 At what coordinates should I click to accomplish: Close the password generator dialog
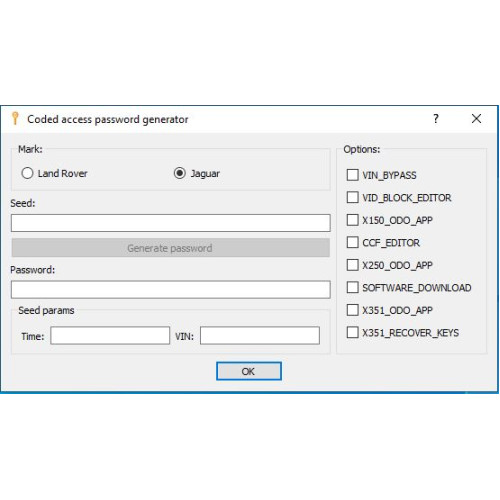click(476, 118)
